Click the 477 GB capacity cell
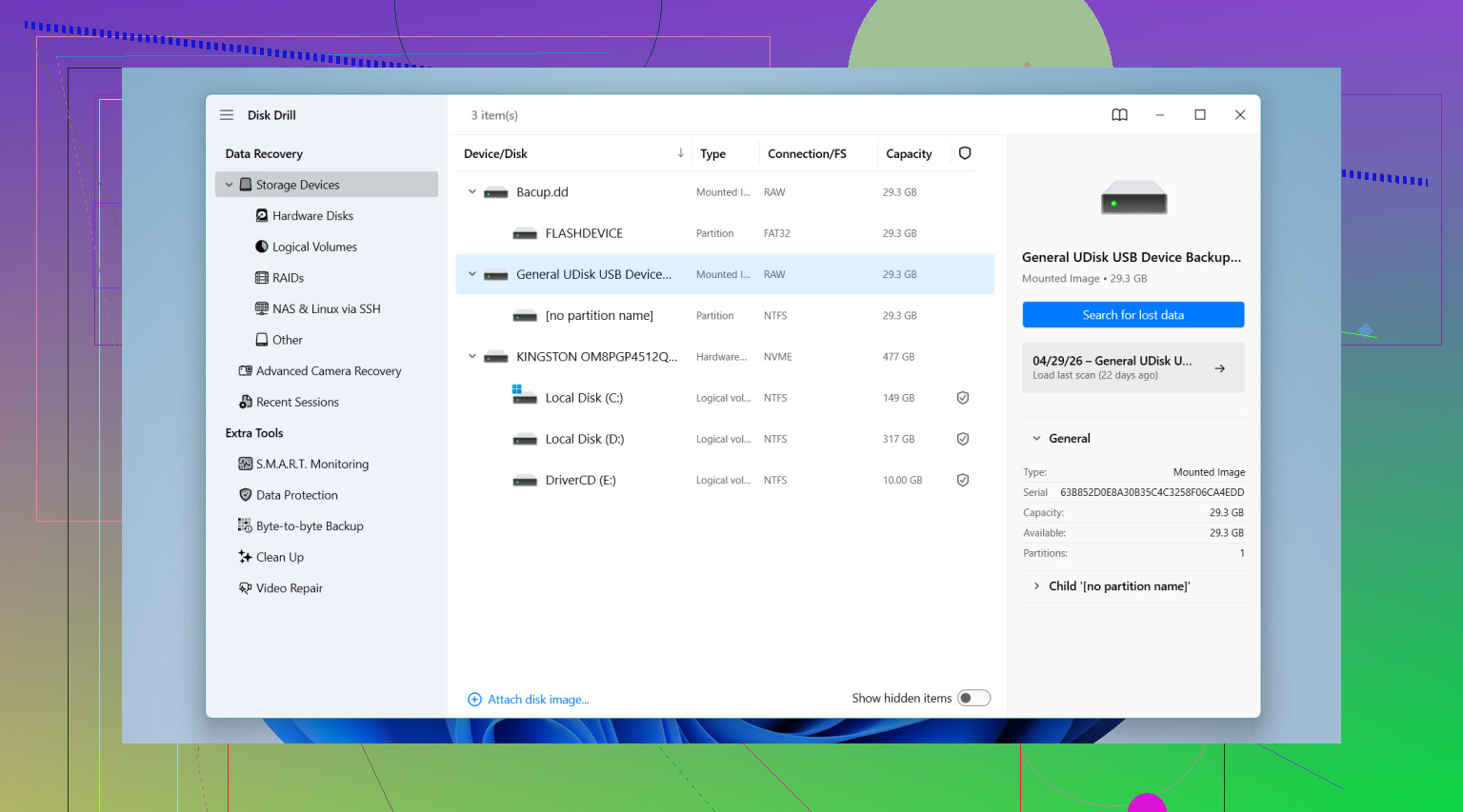 point(898,357)
